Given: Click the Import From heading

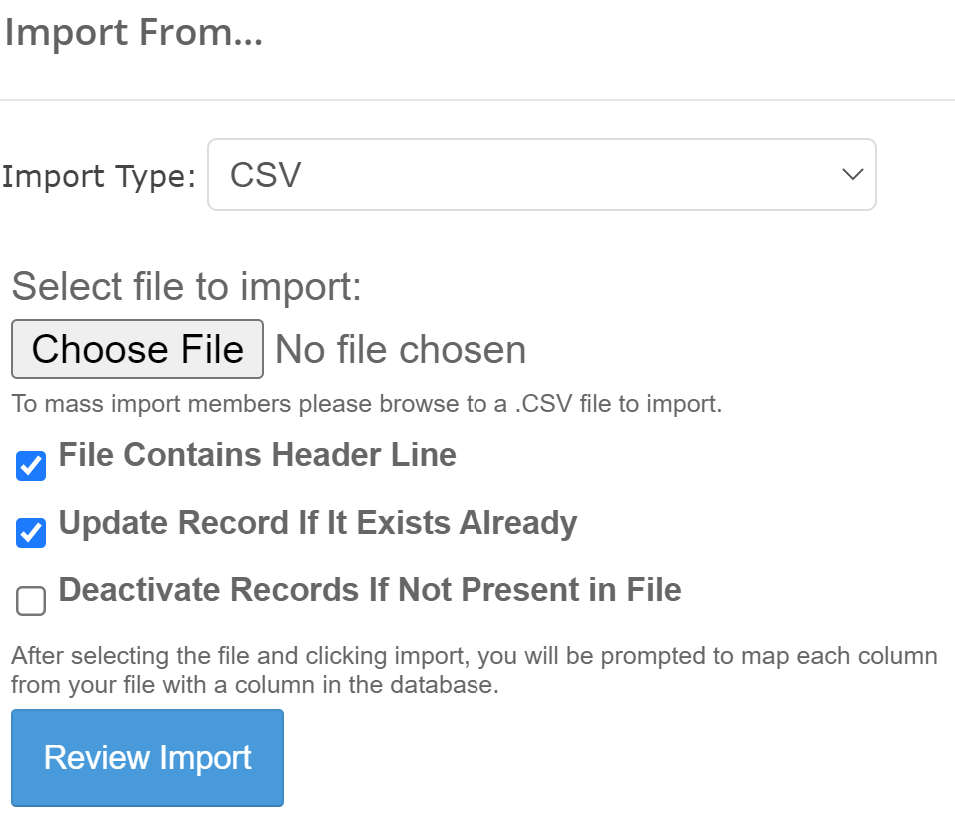Looking at the screenshot, I should (x=134, y=32).
